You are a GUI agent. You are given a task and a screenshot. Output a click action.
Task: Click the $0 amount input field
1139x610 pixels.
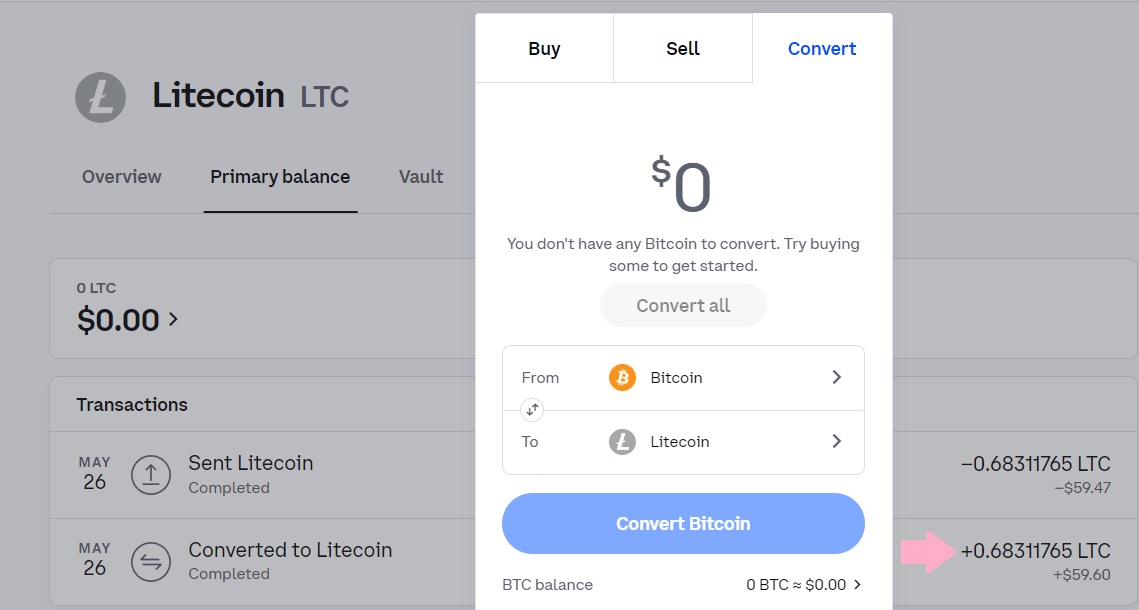tap(682, 185)
